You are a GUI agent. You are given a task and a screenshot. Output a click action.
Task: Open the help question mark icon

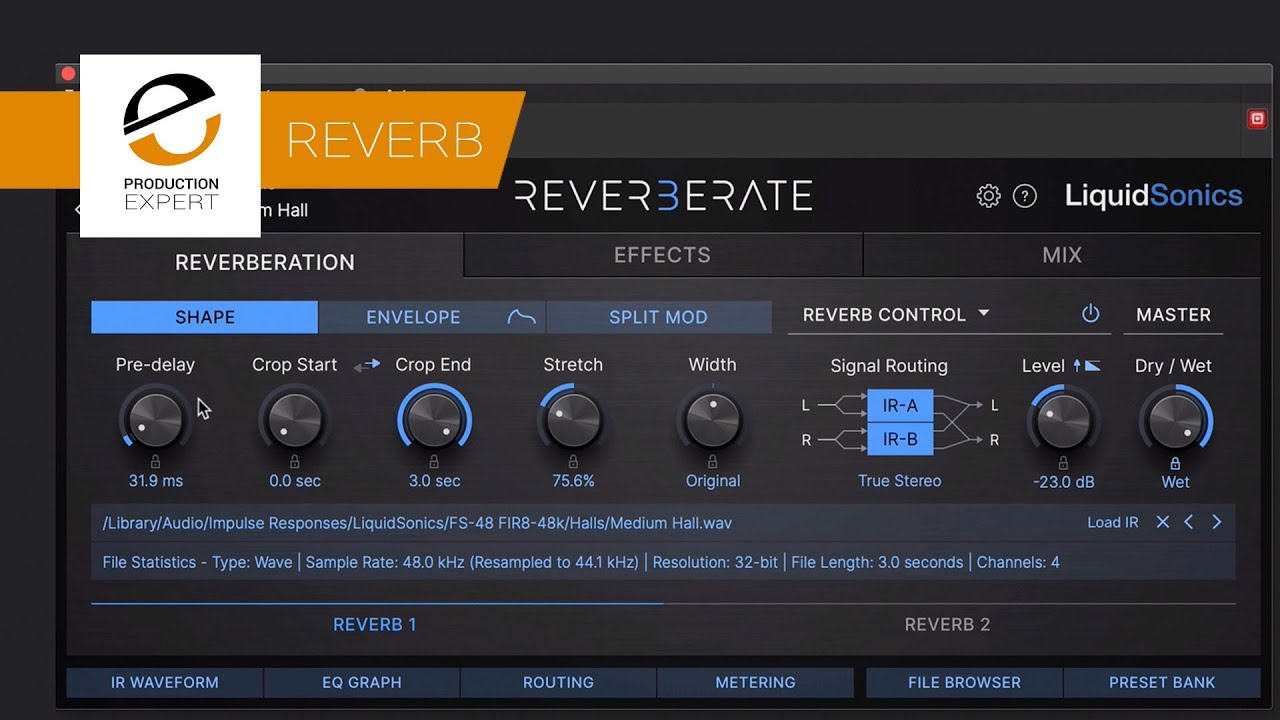click(1025, 196)
